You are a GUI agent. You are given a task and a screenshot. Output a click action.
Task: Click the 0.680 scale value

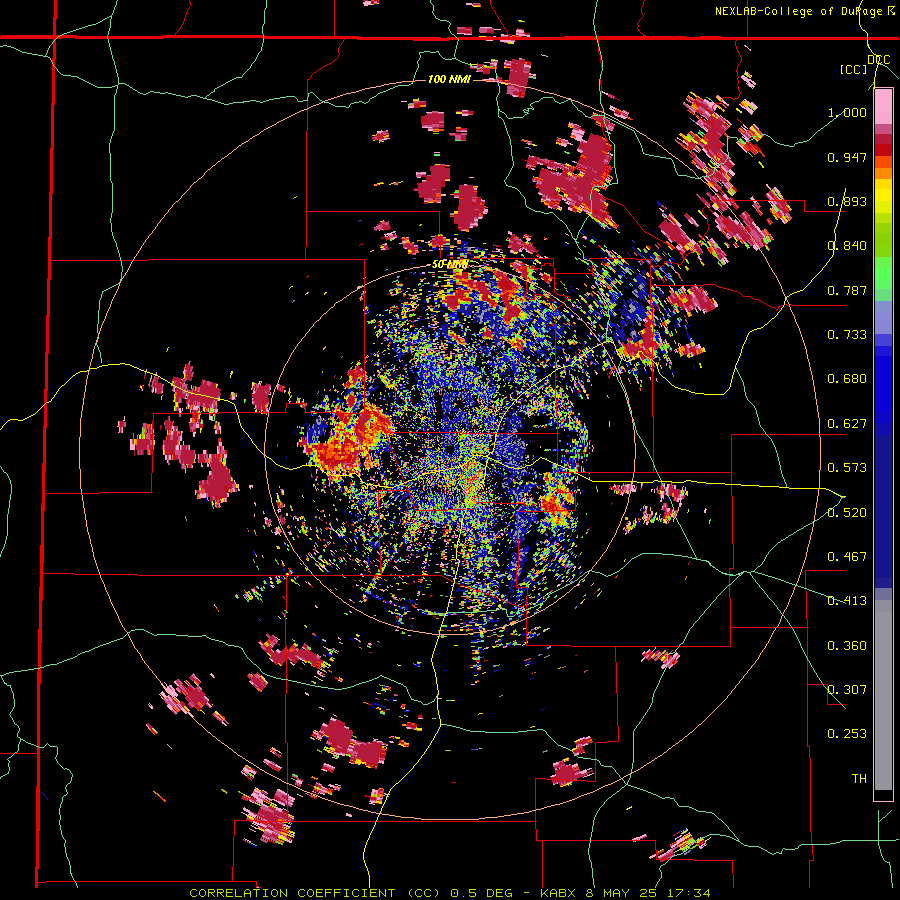pos(847,379)
